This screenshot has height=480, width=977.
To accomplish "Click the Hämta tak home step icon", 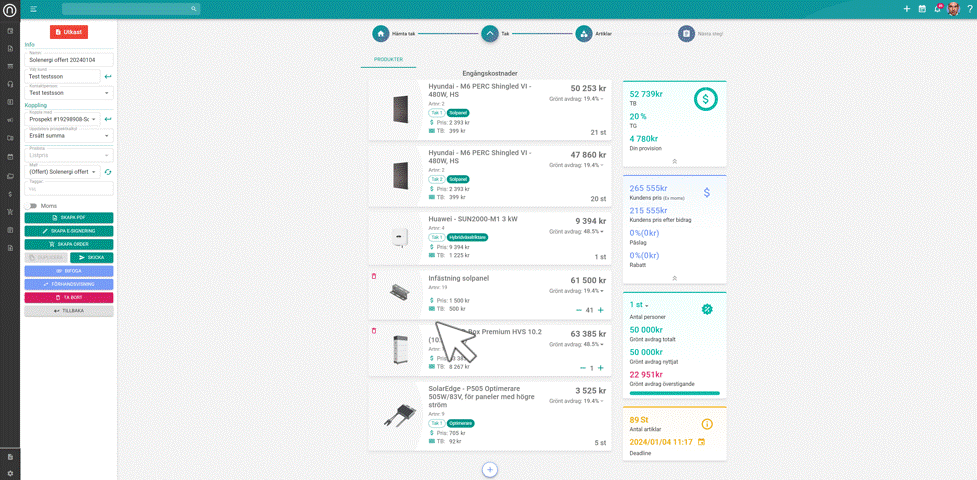I will tap(381, 34).
